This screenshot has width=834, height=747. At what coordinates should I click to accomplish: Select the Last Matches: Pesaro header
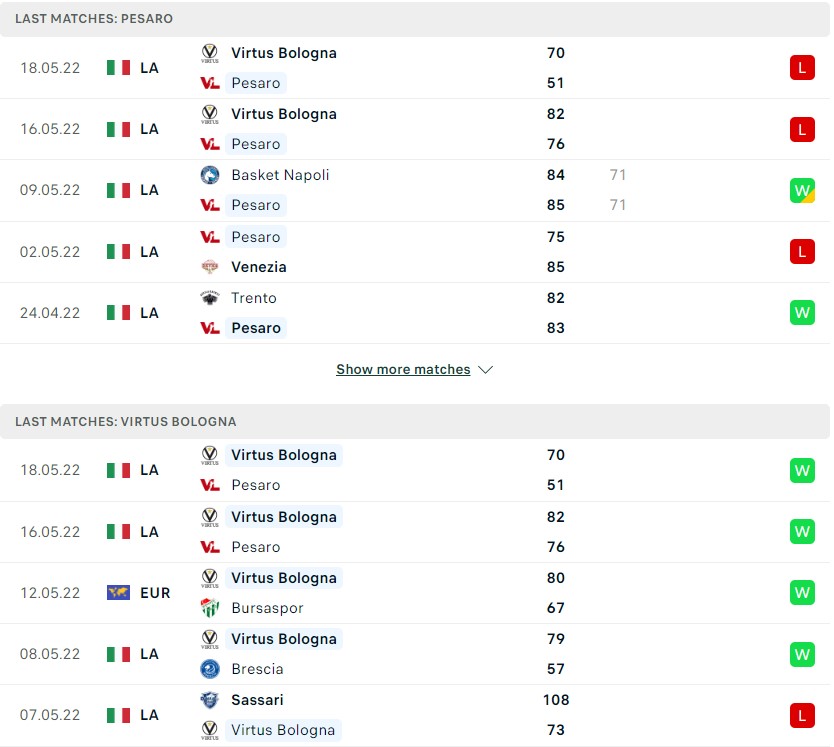pos(94,19)
